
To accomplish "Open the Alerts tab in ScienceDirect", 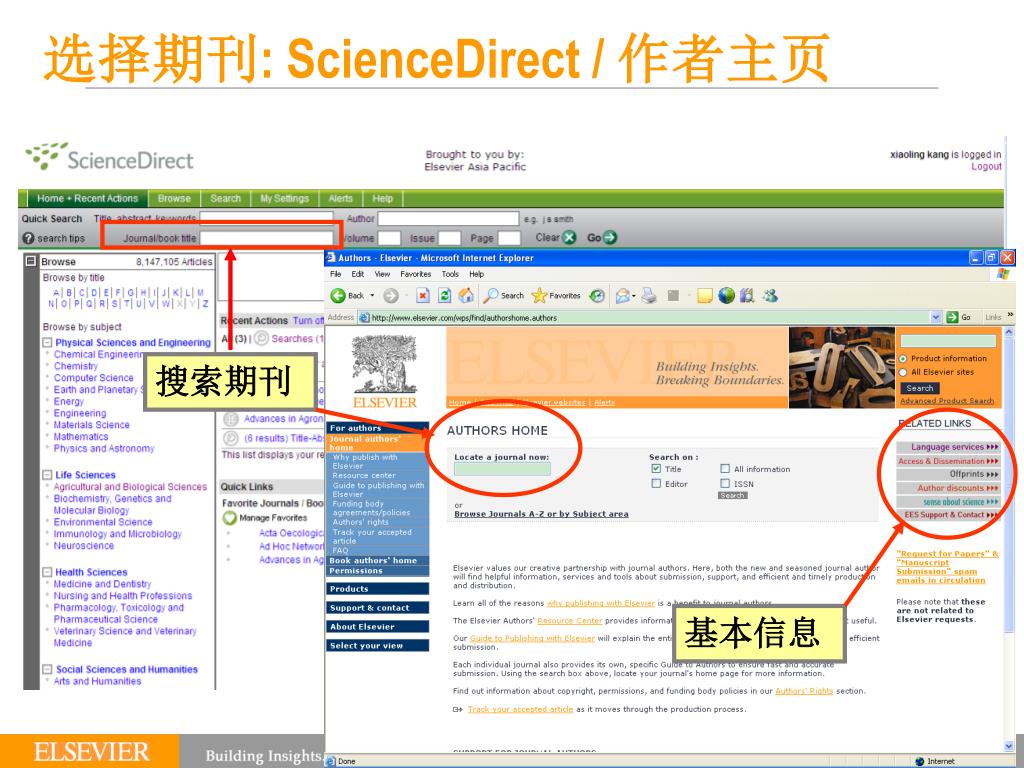I will click(x=340, y=199).
